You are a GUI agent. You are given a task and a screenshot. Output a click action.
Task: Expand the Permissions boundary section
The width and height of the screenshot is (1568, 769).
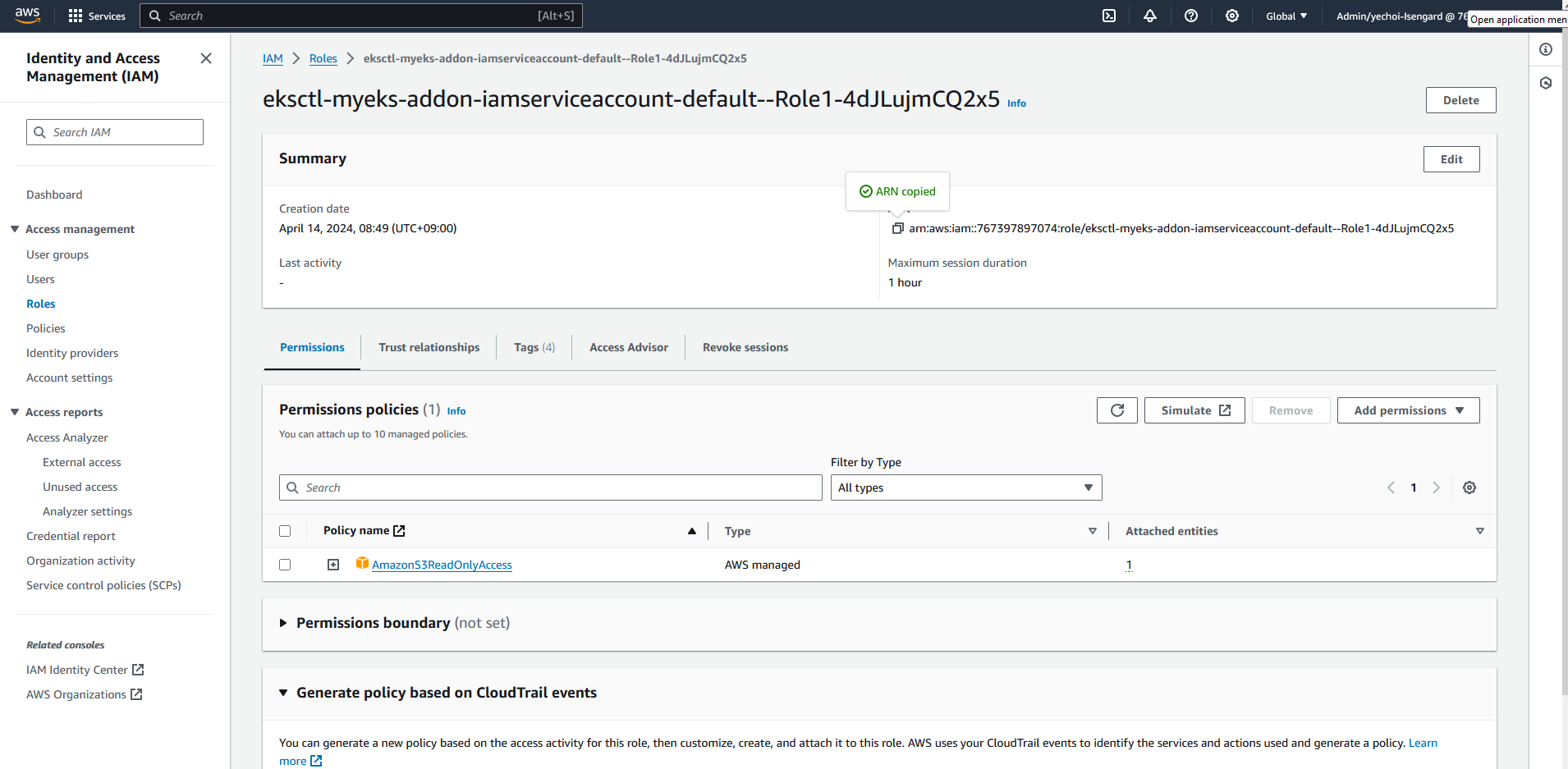click(283, 623)
